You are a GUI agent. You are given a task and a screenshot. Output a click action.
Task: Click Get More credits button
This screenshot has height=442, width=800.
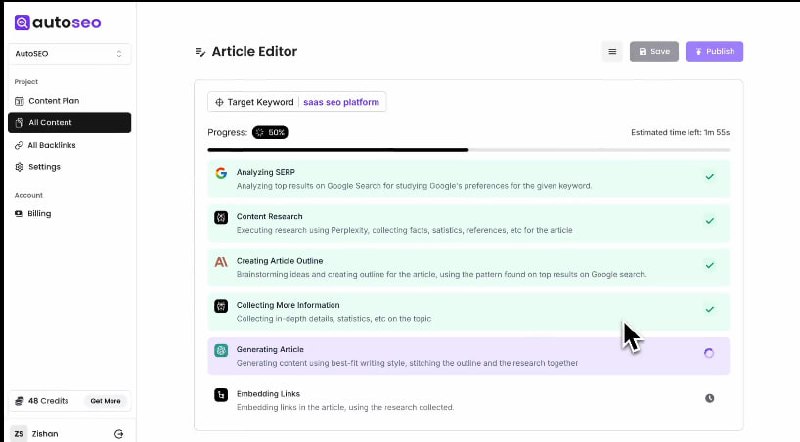[x=106, y=401]
